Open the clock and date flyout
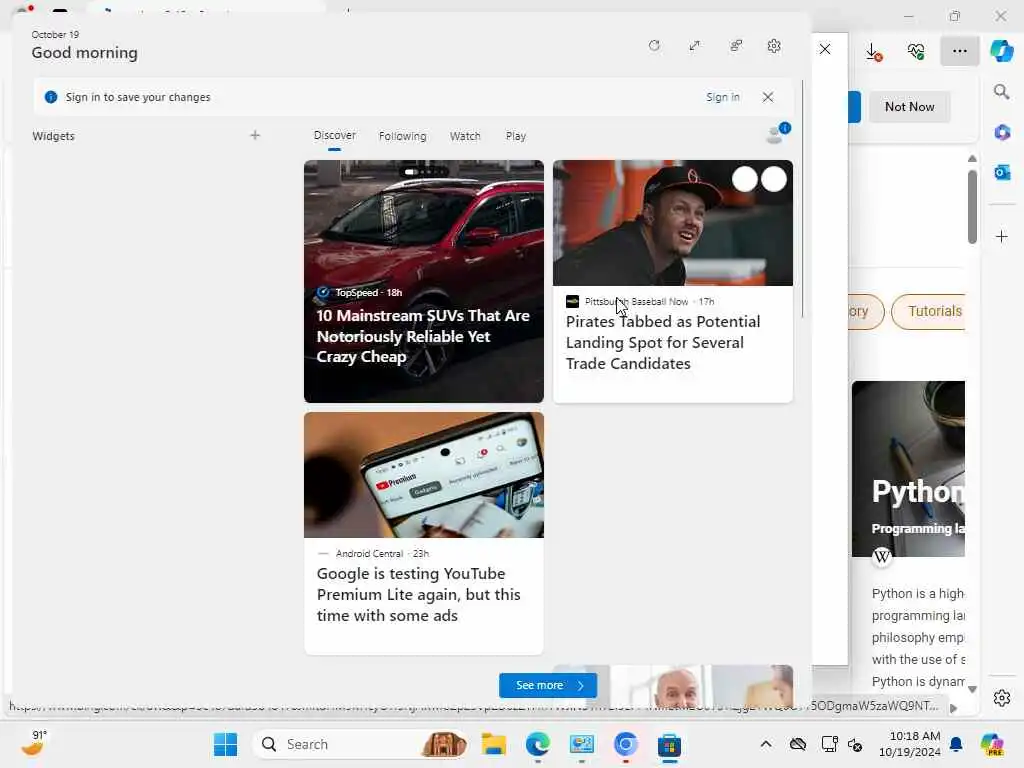The height and width of the screenshot is (768, 1024). tap(910, 744)
